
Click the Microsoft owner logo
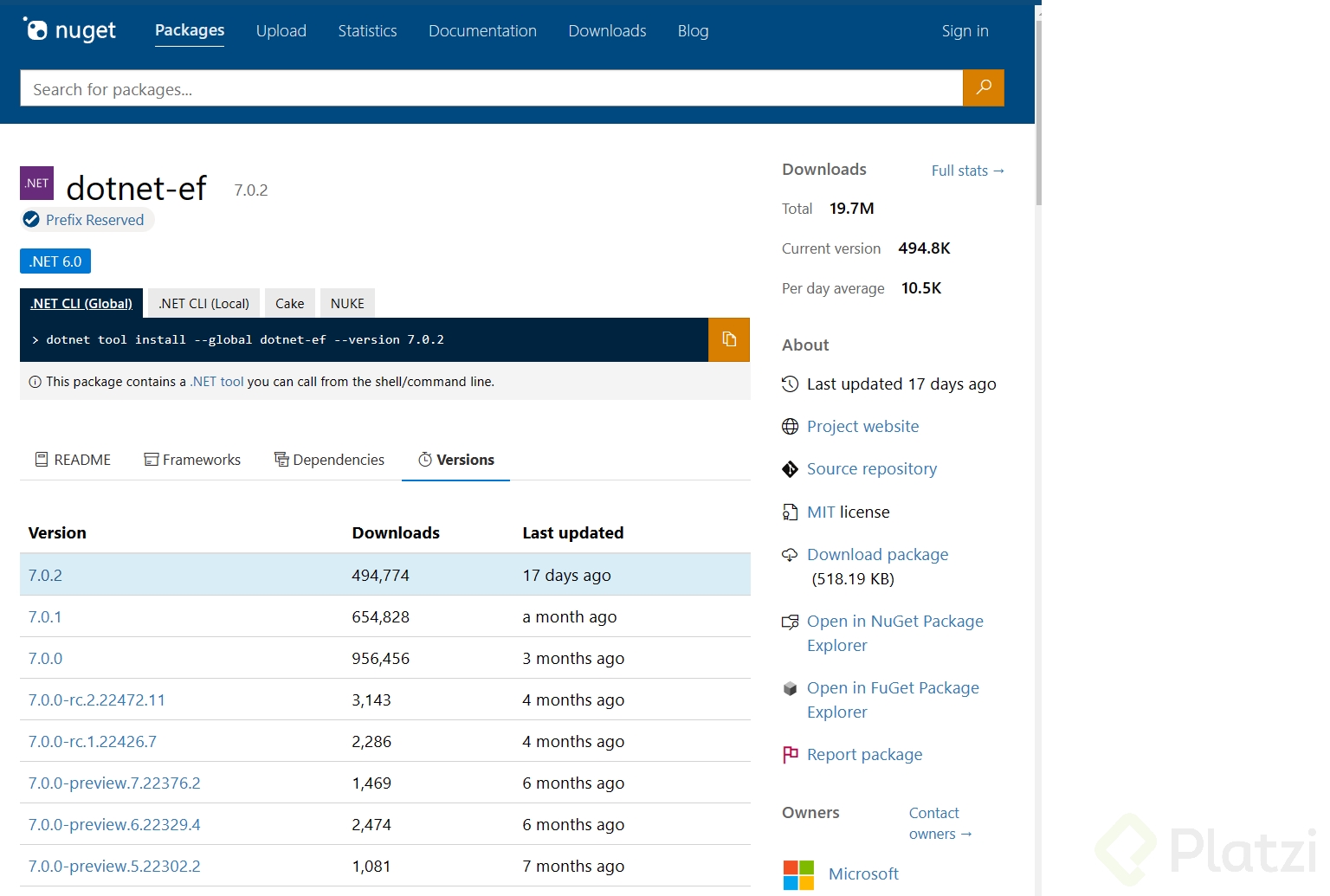798,874
